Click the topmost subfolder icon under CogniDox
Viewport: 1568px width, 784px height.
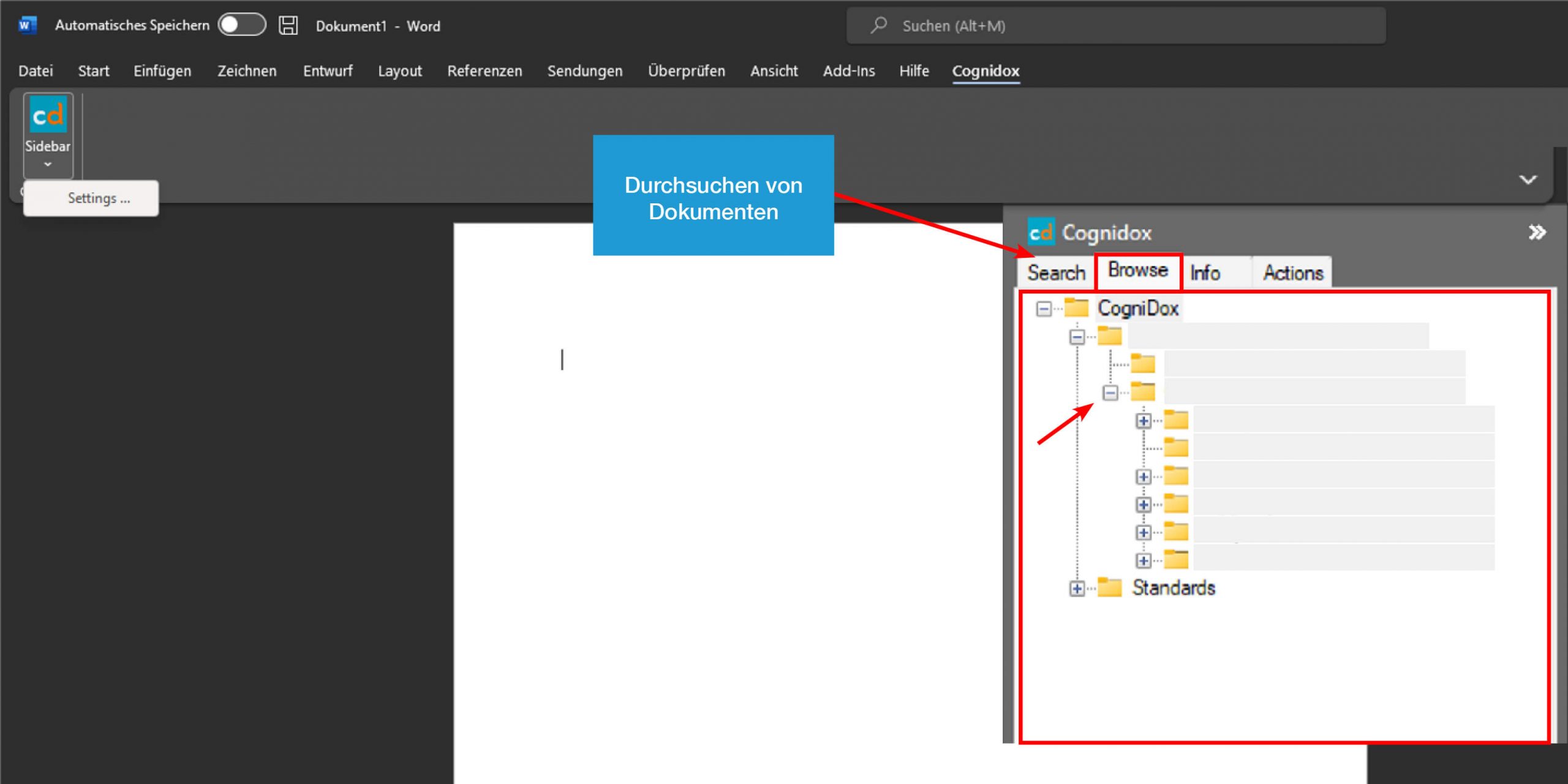click(x=1110, y=336)
